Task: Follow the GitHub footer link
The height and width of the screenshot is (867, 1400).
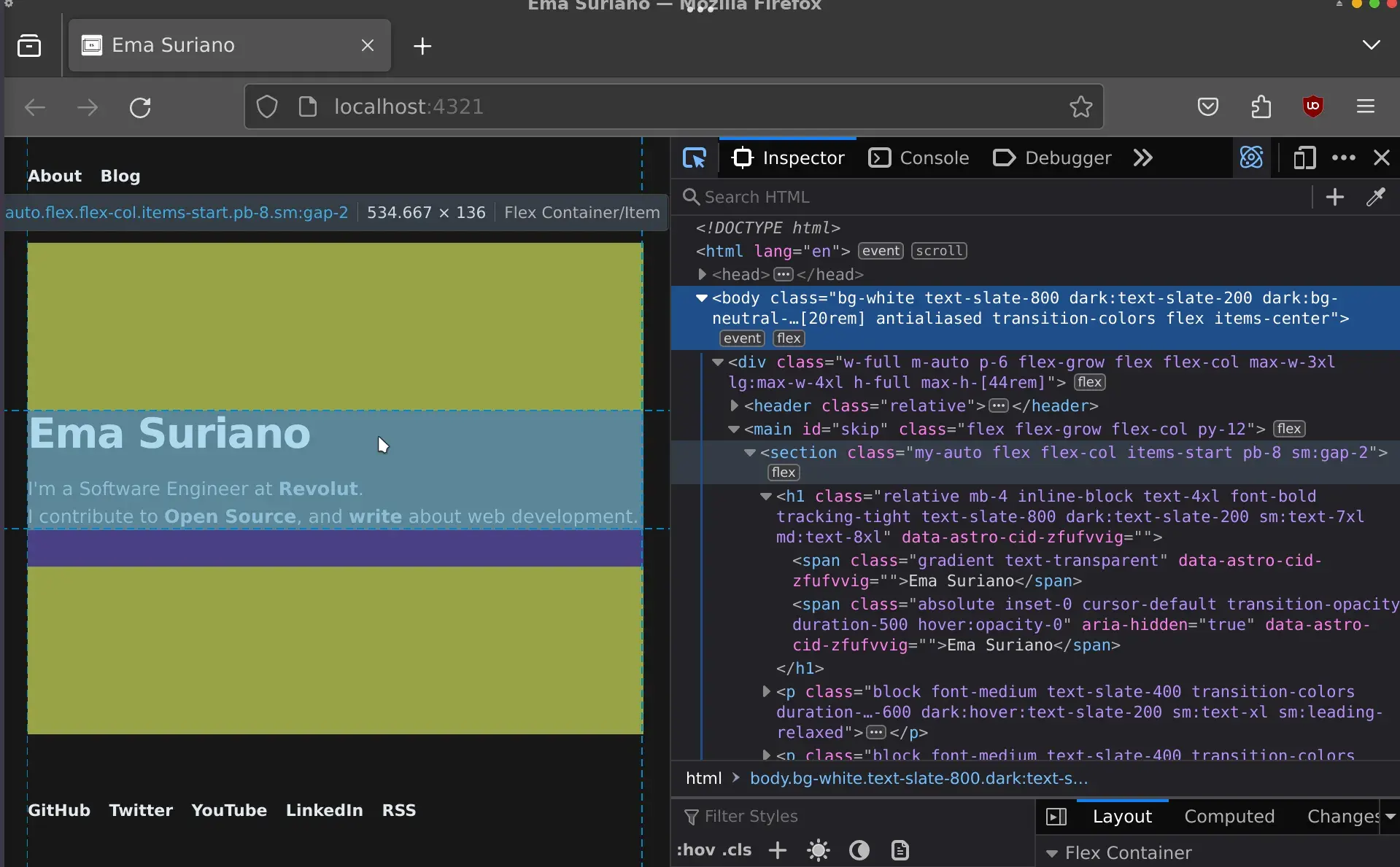Action: 59,810
